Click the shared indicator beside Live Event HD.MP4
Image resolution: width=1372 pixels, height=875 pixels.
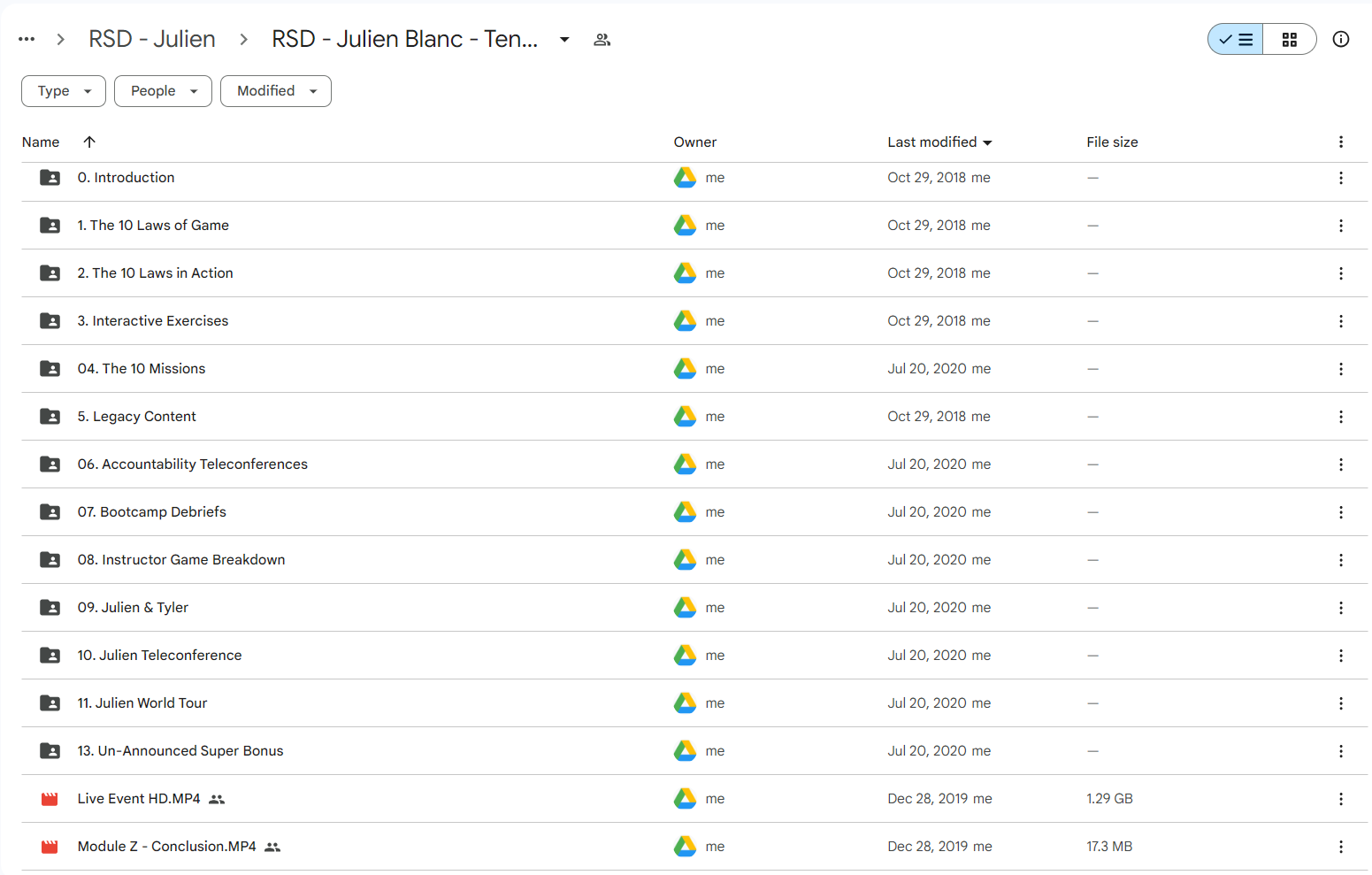click(x=217, y=800)
